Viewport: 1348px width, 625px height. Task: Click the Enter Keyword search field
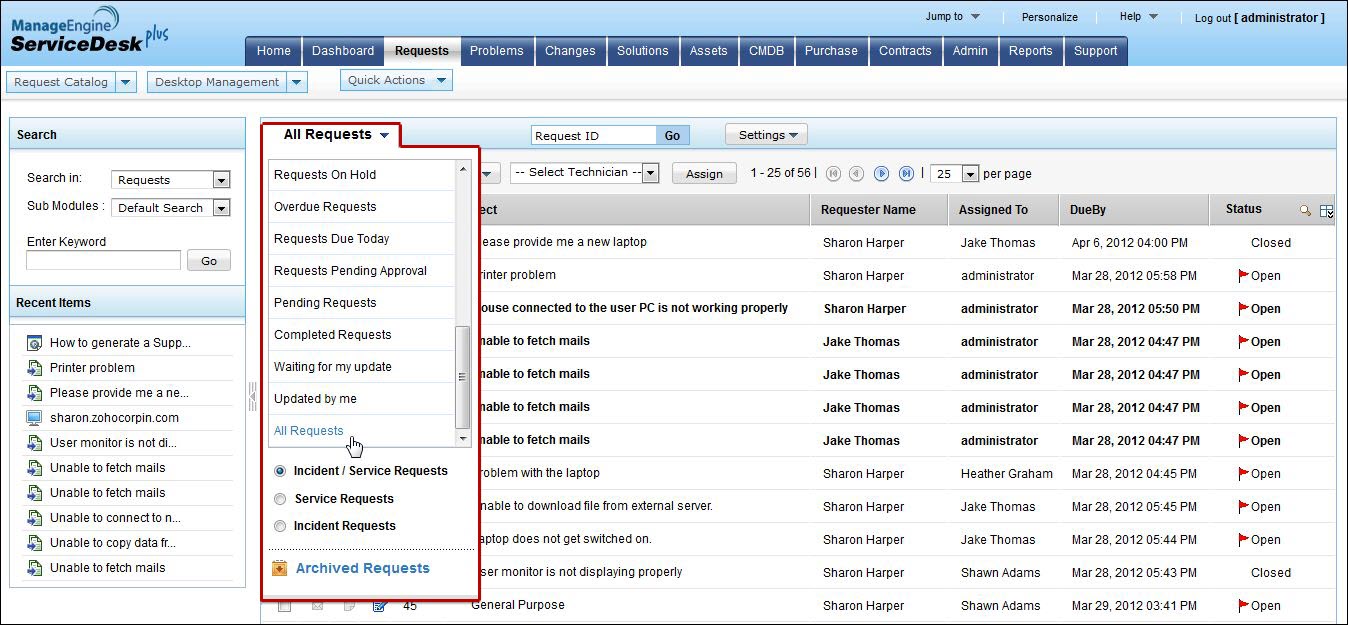103,261
